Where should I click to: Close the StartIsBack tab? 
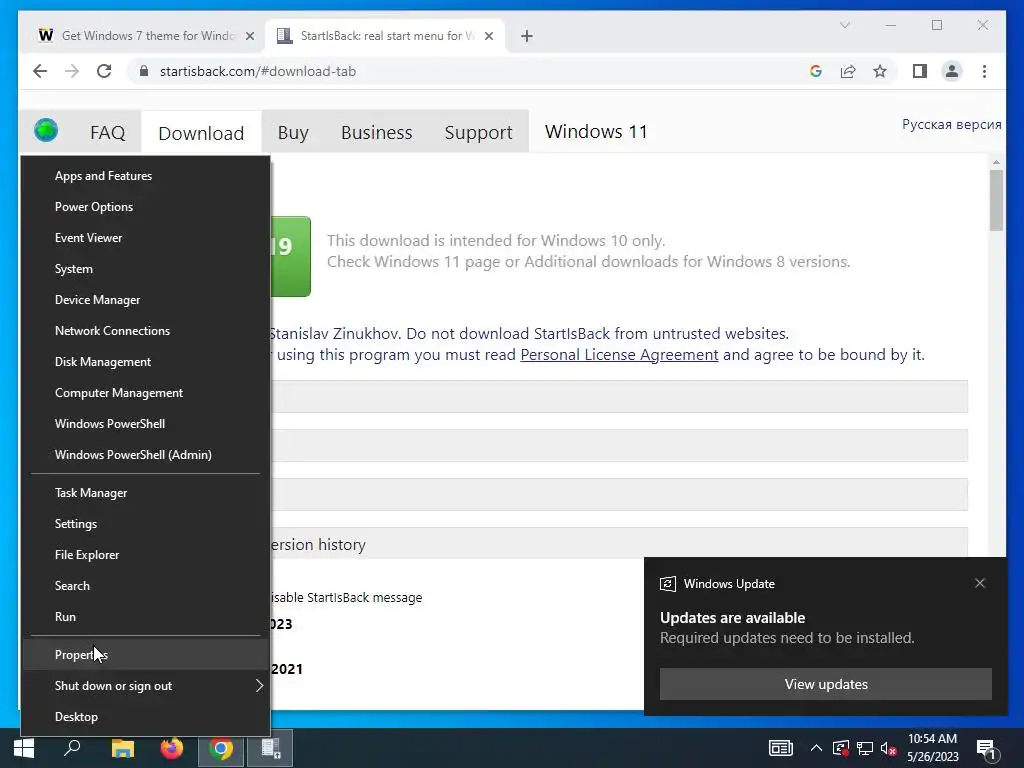(488, 36)
